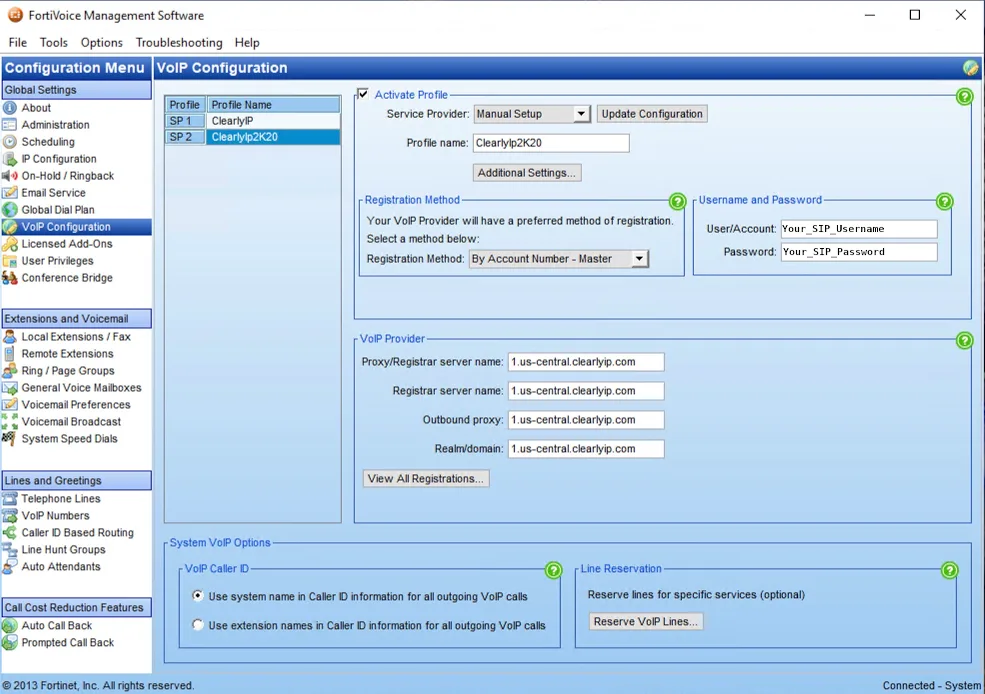The height and width of the screenshot is (694, 985).
Task: Open the Ring / Page Groups icon
Action: pos(10,371)
